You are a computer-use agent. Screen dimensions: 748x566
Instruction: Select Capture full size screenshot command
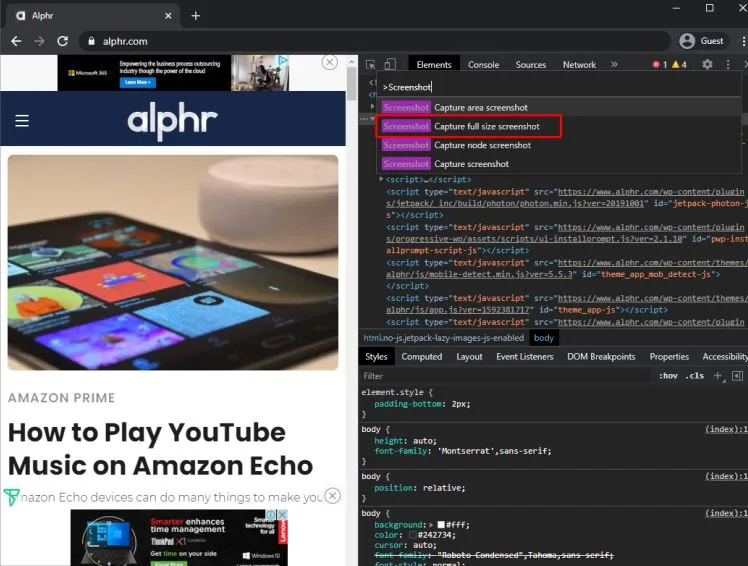tap(559, 126)
